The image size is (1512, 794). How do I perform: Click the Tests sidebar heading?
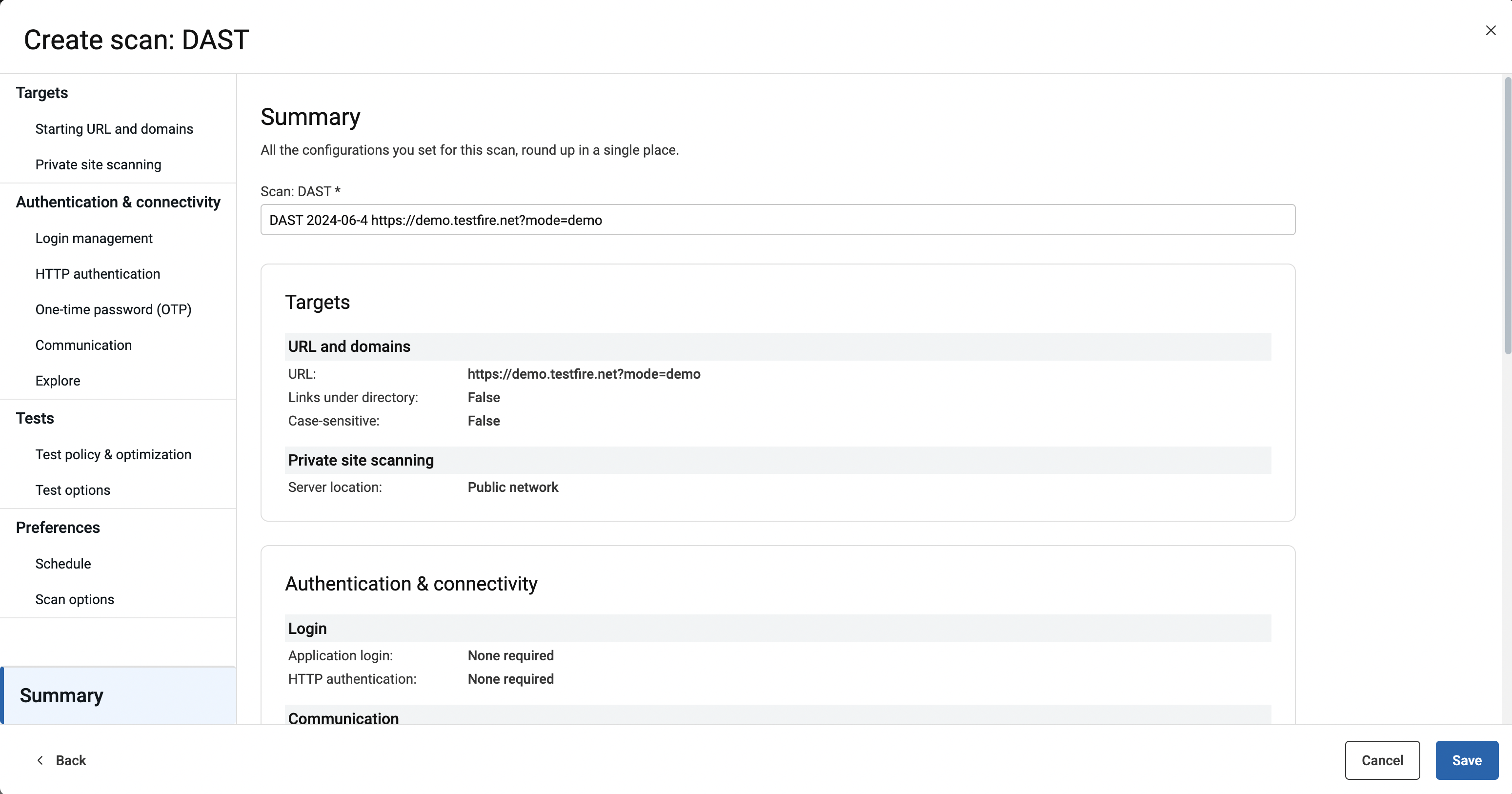pyautogui.click(x=35, y=418)
